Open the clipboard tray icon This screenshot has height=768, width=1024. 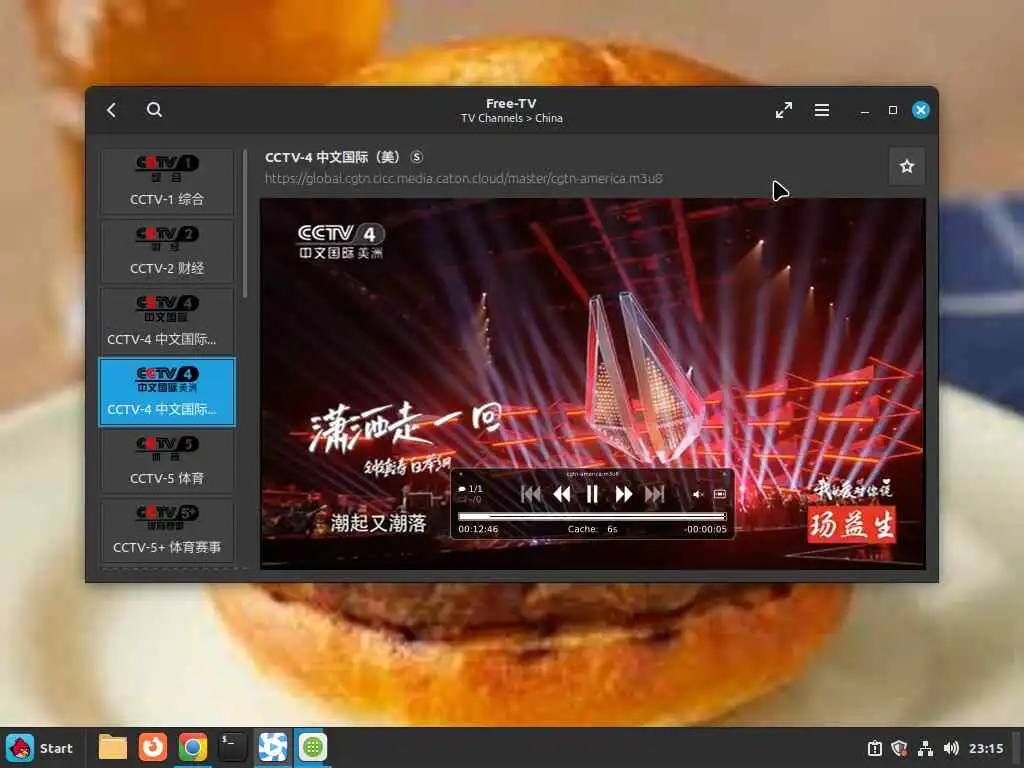(875, 748)
